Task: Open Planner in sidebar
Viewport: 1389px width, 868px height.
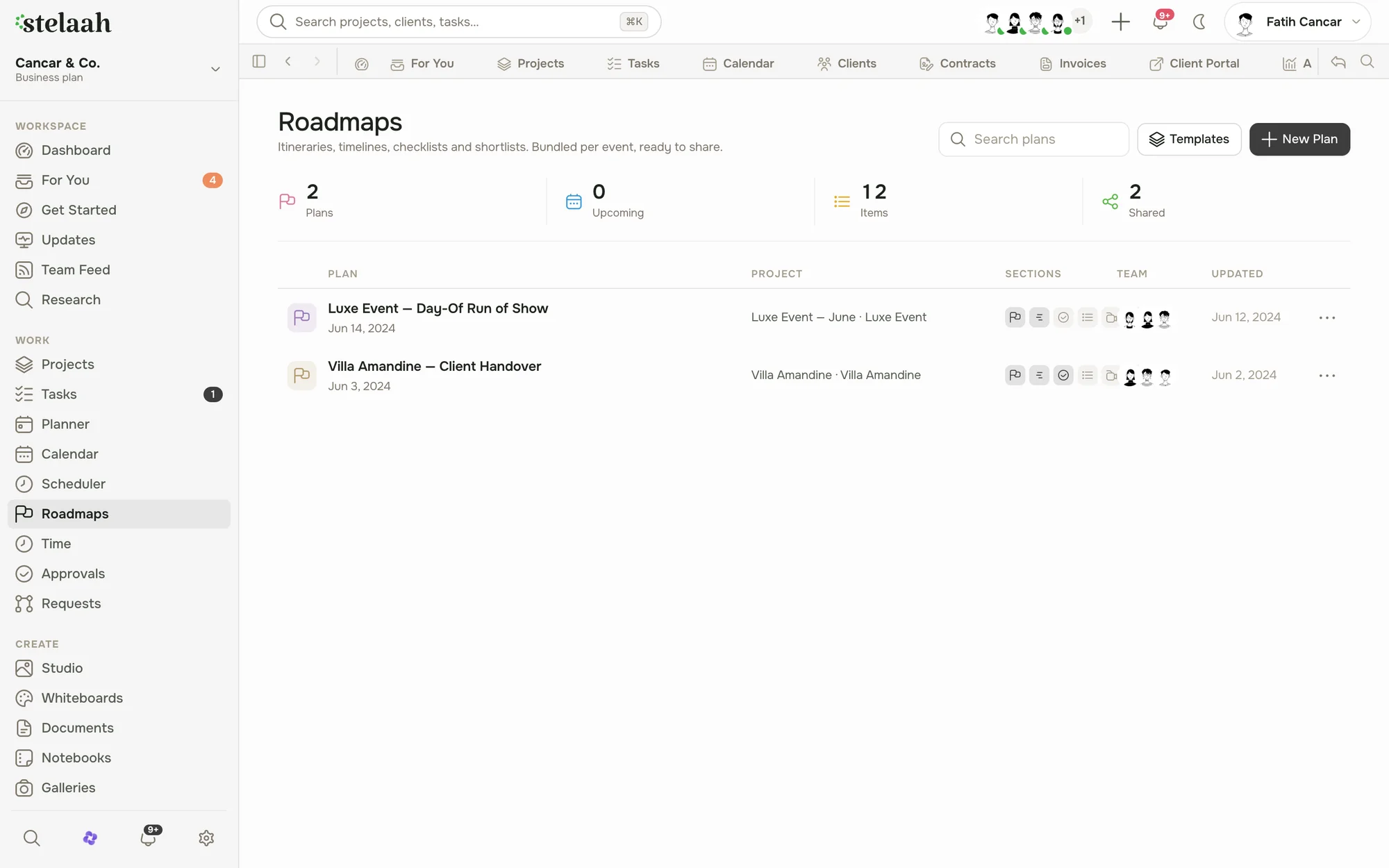Action: pos(119,424)
